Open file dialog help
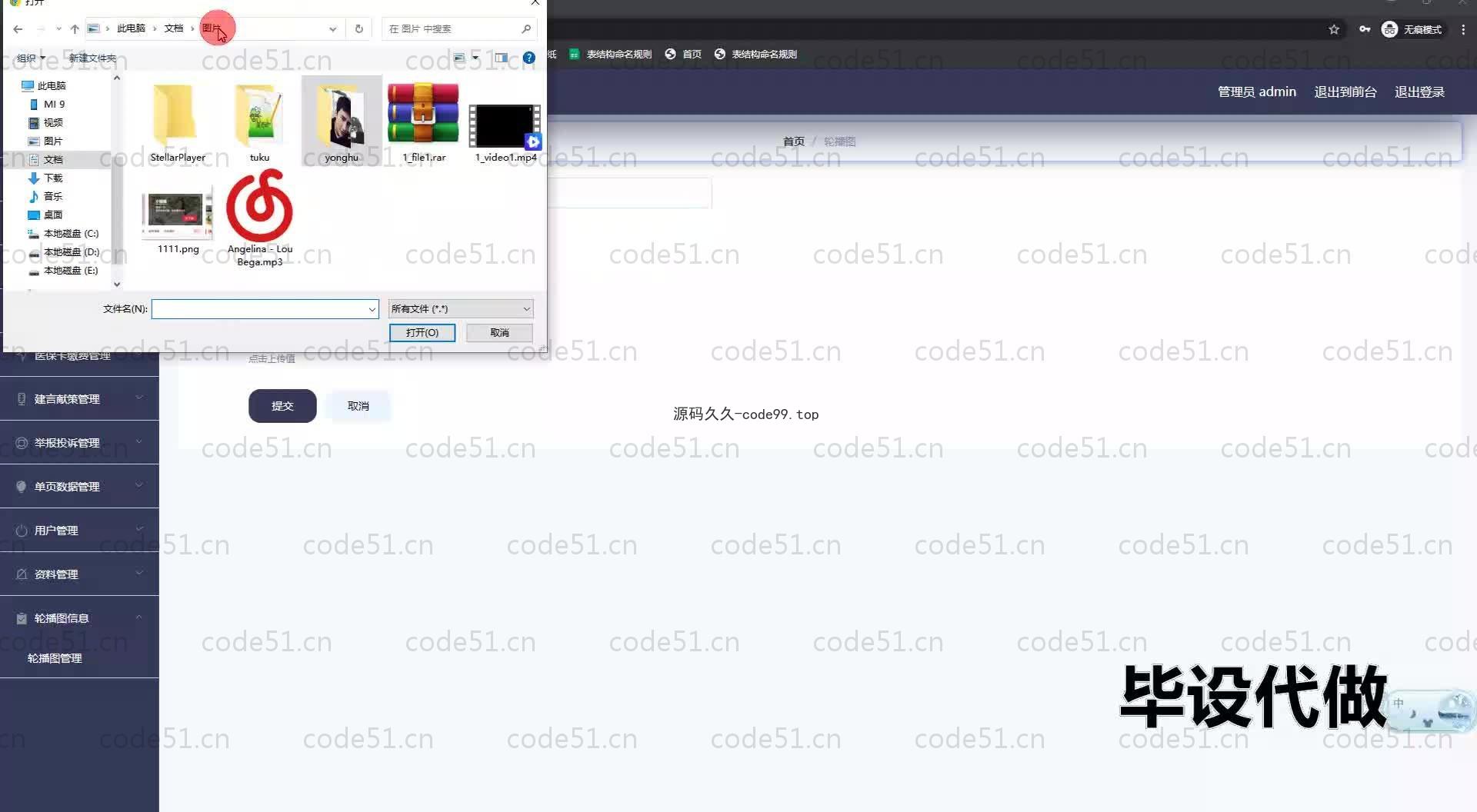1477x812 pixels. coord(529,58)
